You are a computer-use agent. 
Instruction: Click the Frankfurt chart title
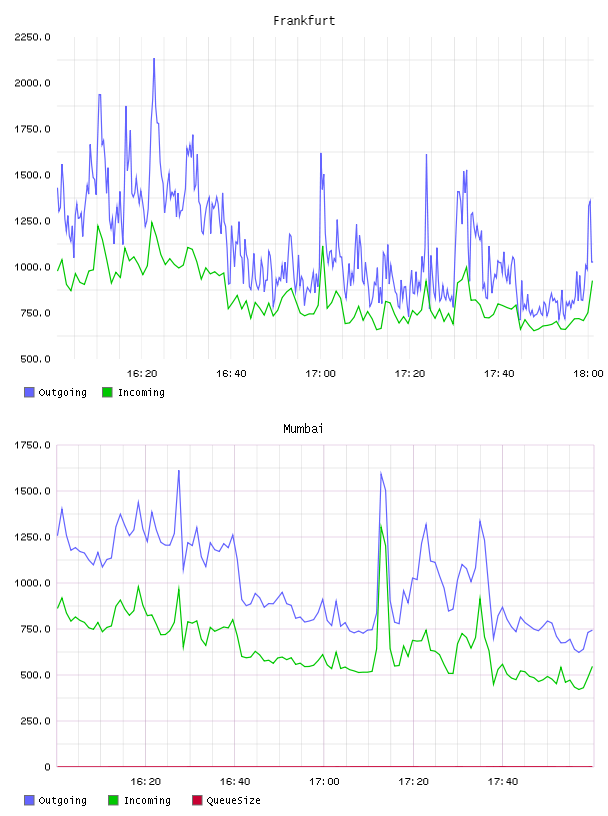[304, 21]
